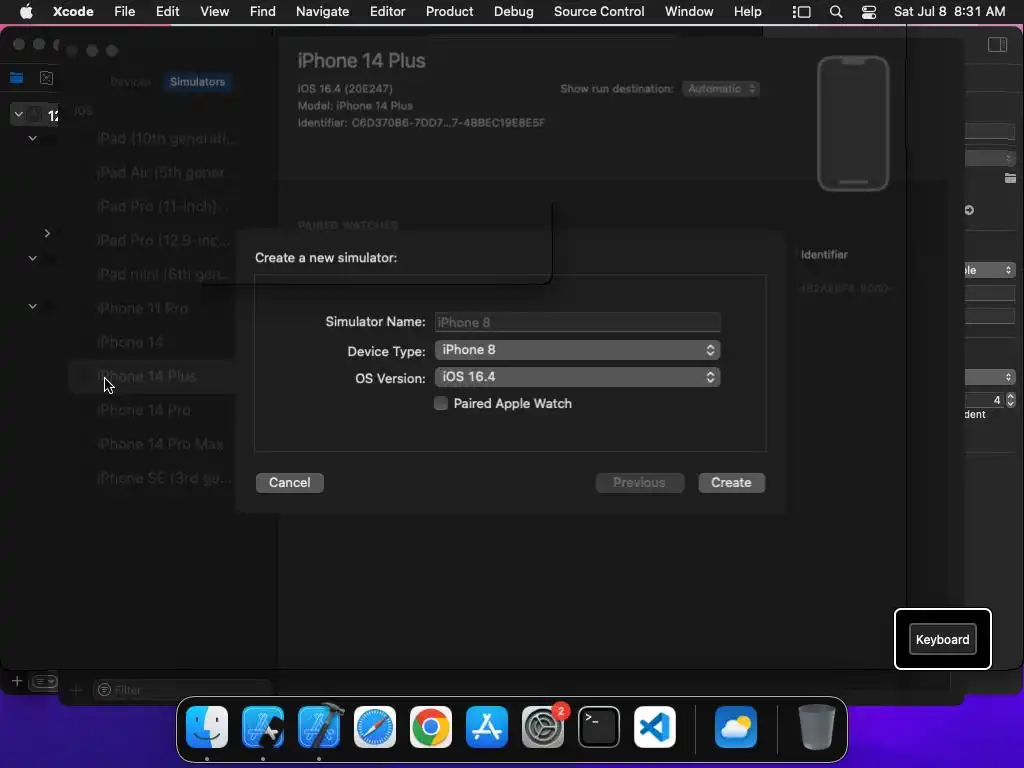1024x768 pixels.
Task: Open the Source Control menu
Action: pyautogui.click(x=599, y=11)
